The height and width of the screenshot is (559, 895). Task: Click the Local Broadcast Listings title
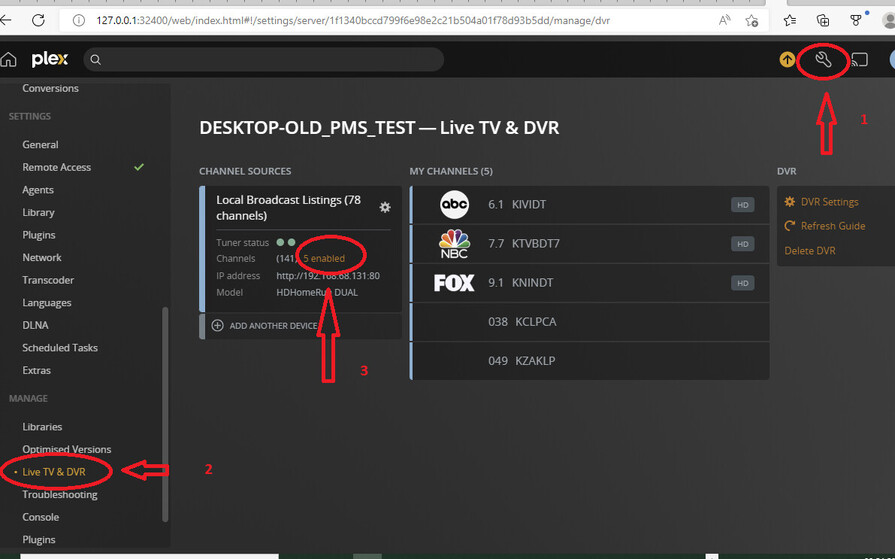[x=288, y=208]
